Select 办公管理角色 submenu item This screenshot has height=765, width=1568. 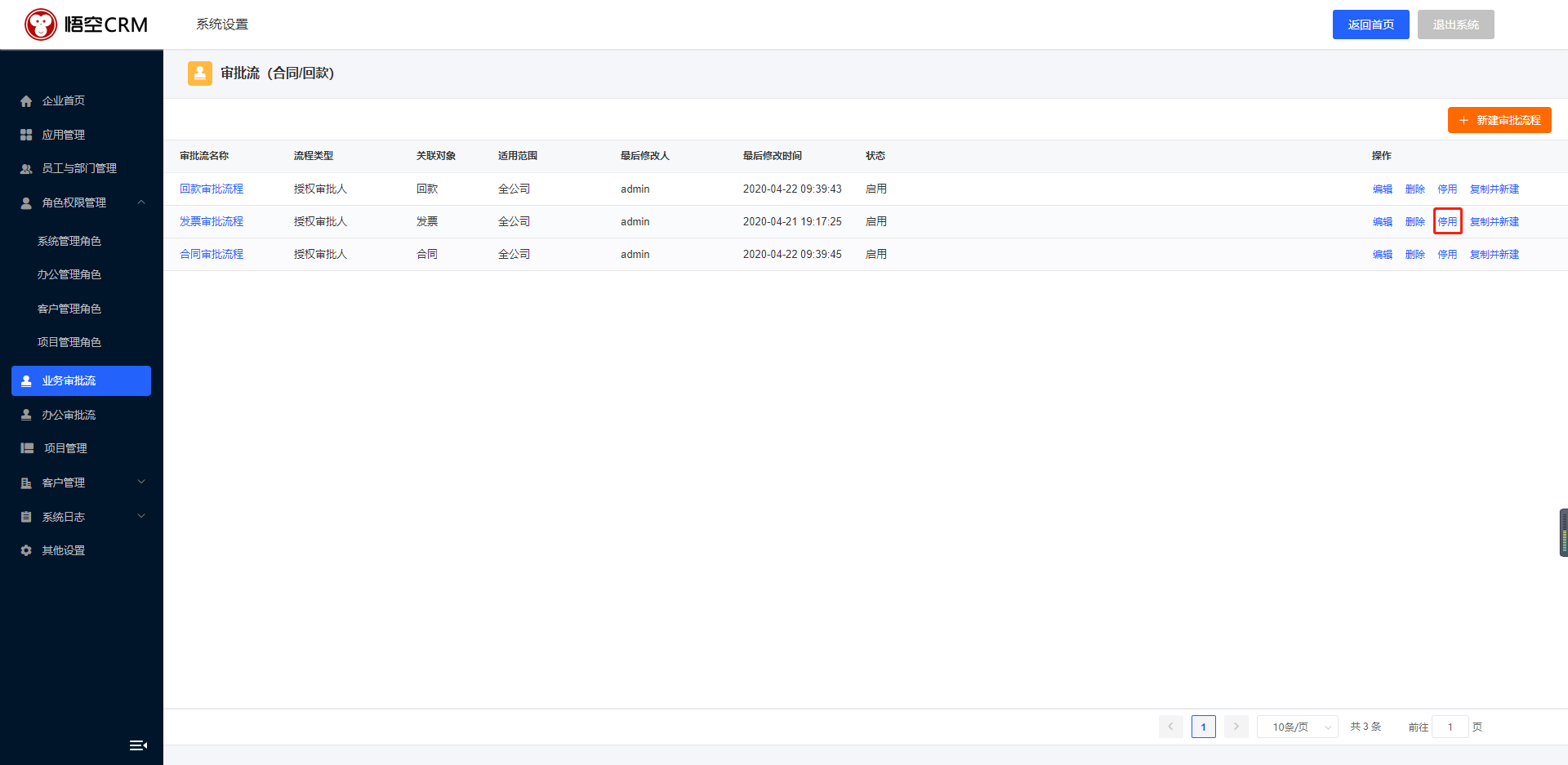(69, 274)
